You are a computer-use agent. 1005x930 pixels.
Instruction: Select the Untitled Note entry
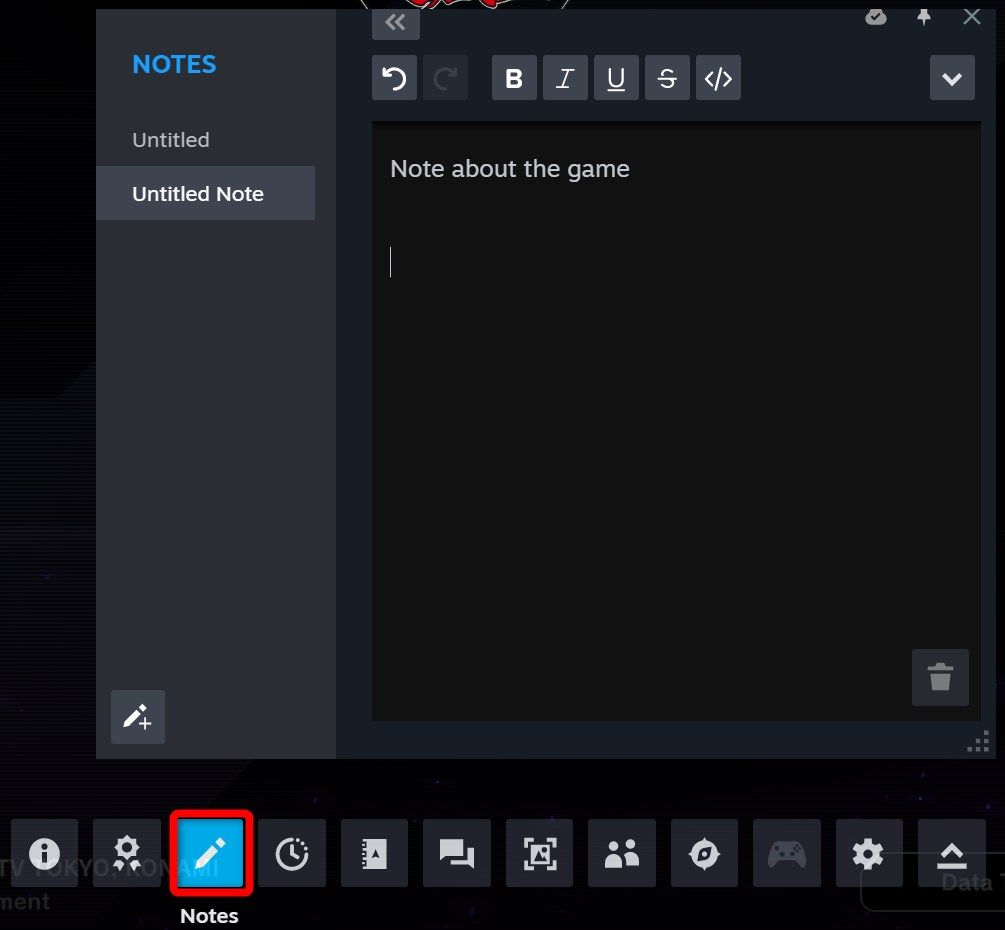pos(197,193)
